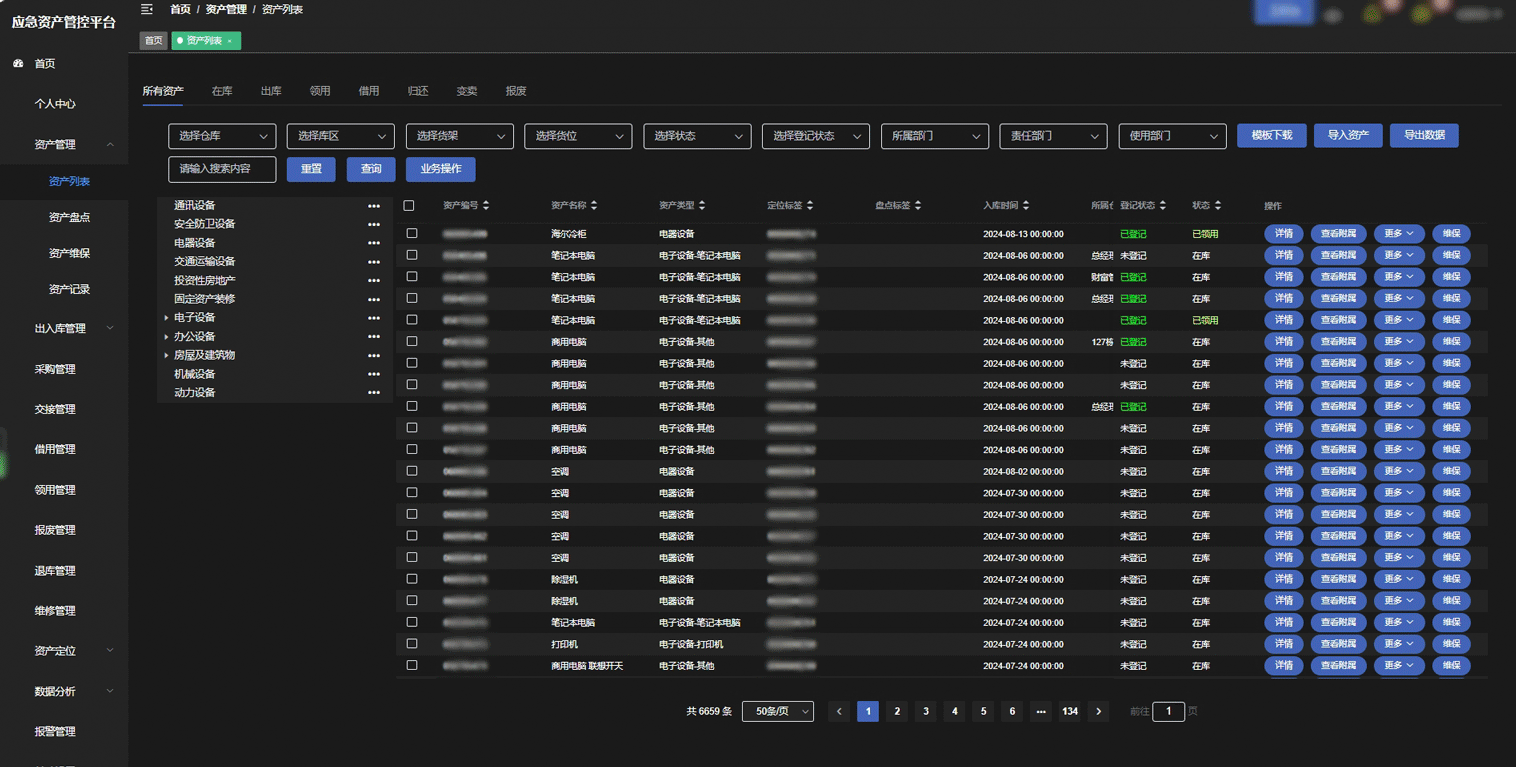Click the dashboard icon beside 首页 in sidebar
Viewport: 1516px width, 767px height.
tap(18, 63)
